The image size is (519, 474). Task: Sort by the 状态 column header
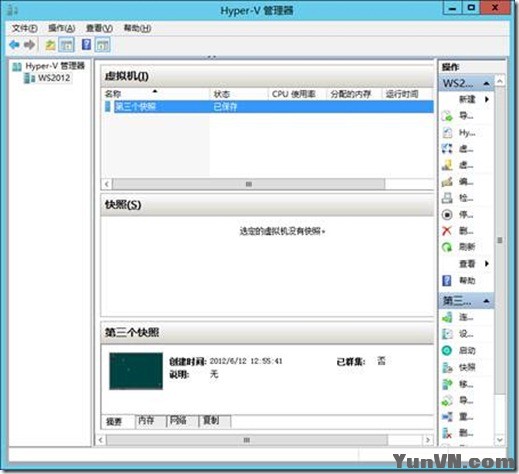click(239, 94)
